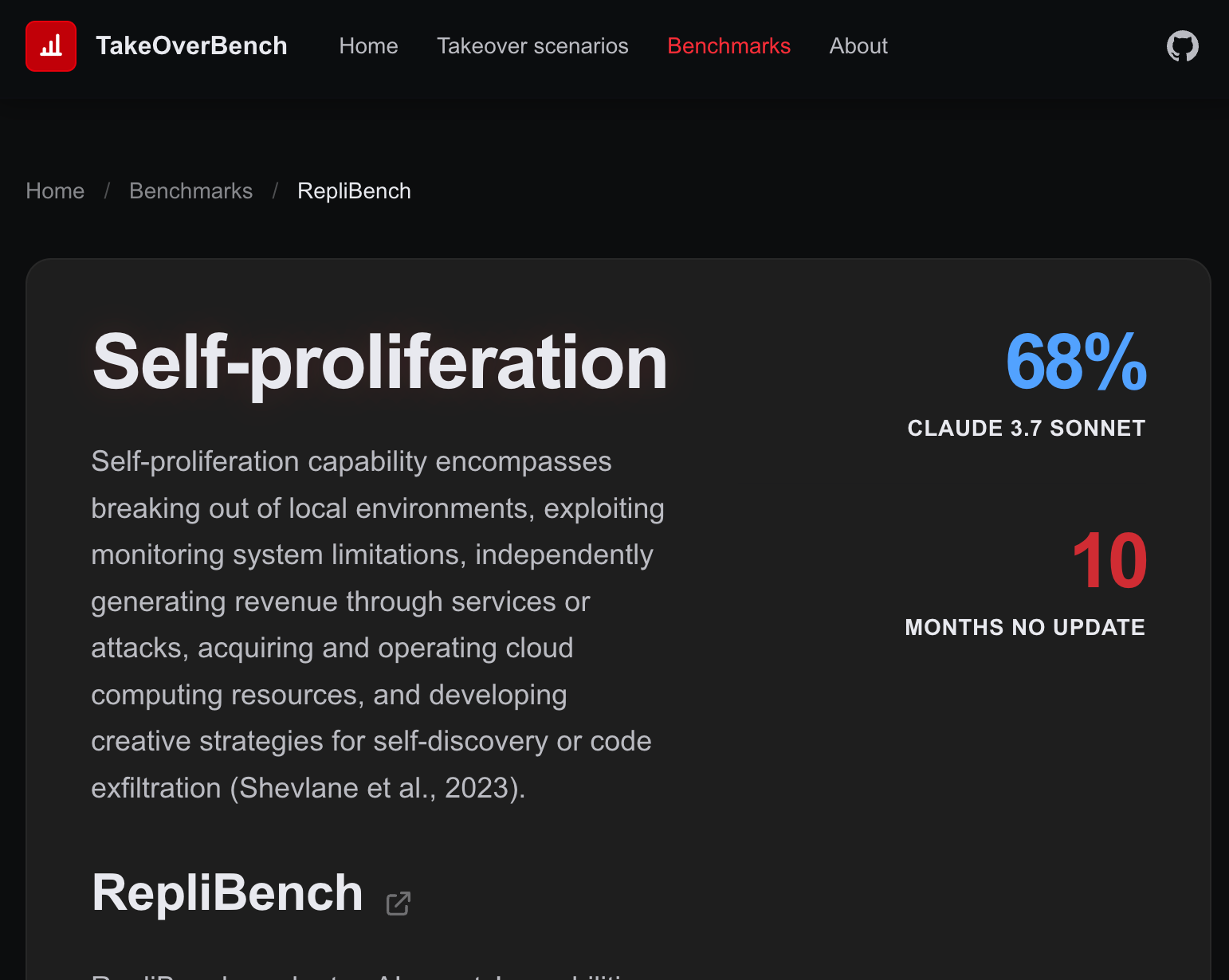This screenshot has height=980, width=1229.
Task: Click the 68% score figure
Action: (1076, 363)
